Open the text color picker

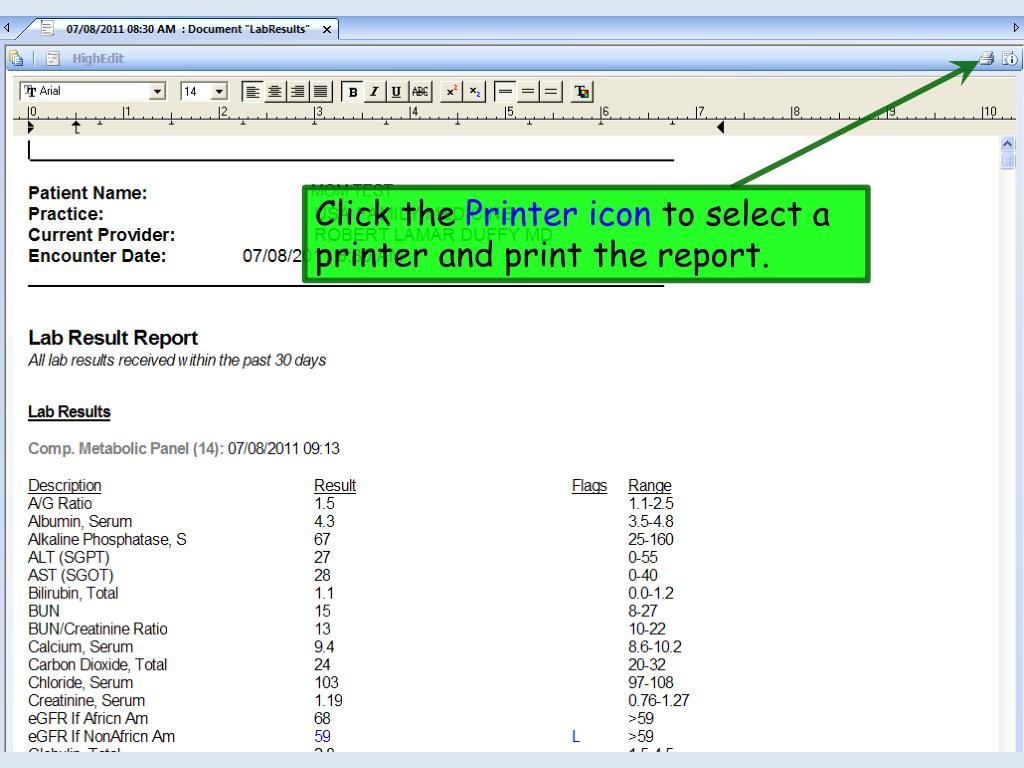coord(581,91)
